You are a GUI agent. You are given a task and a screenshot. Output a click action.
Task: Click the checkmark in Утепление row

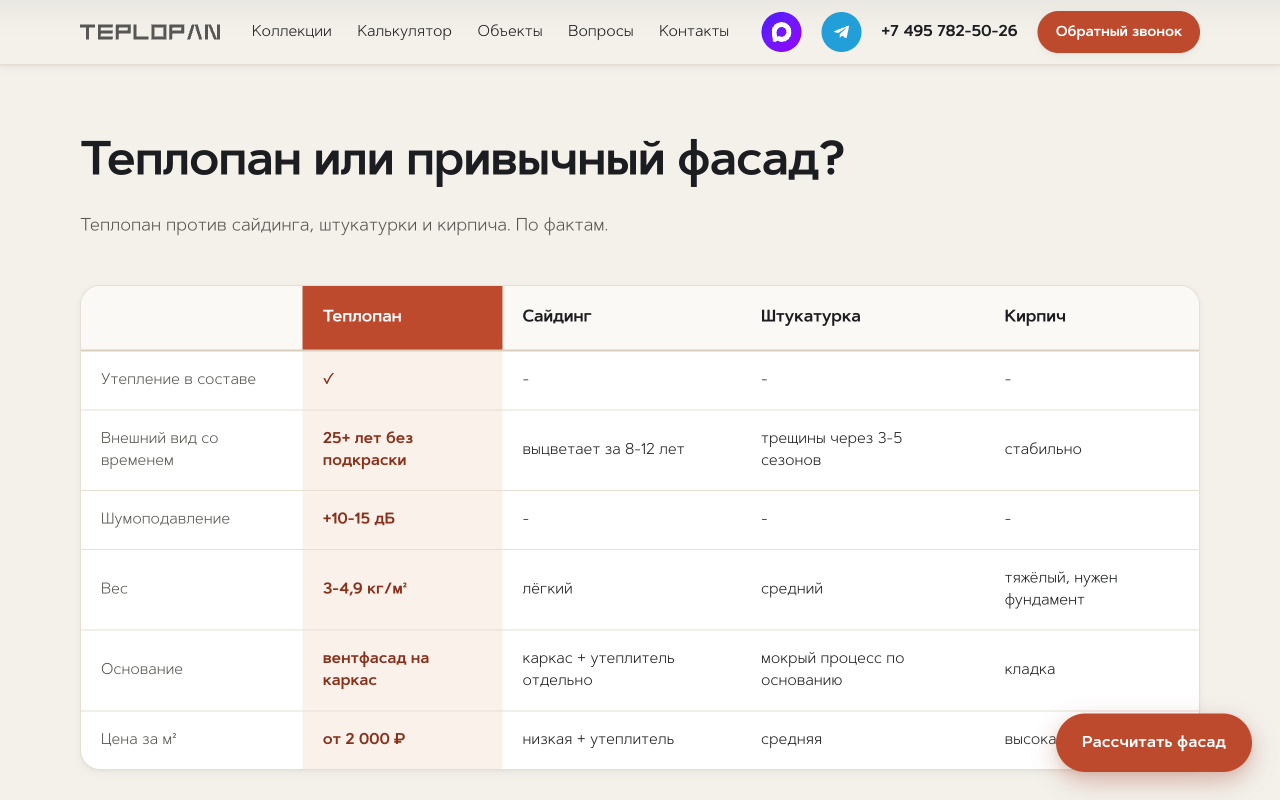tap(329, 379)
